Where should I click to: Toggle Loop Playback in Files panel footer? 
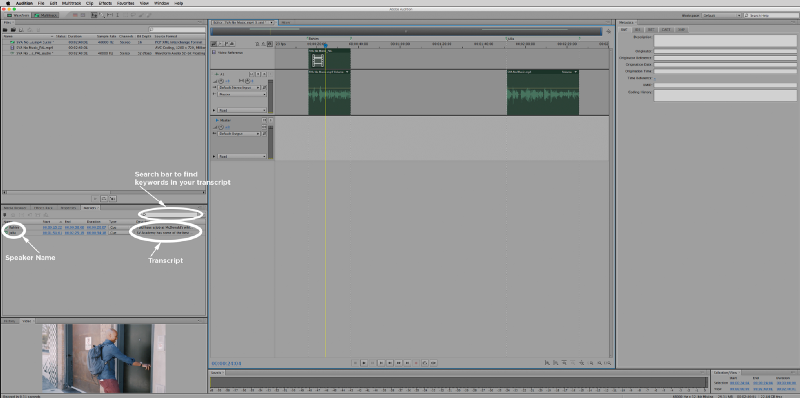(104, 198)
